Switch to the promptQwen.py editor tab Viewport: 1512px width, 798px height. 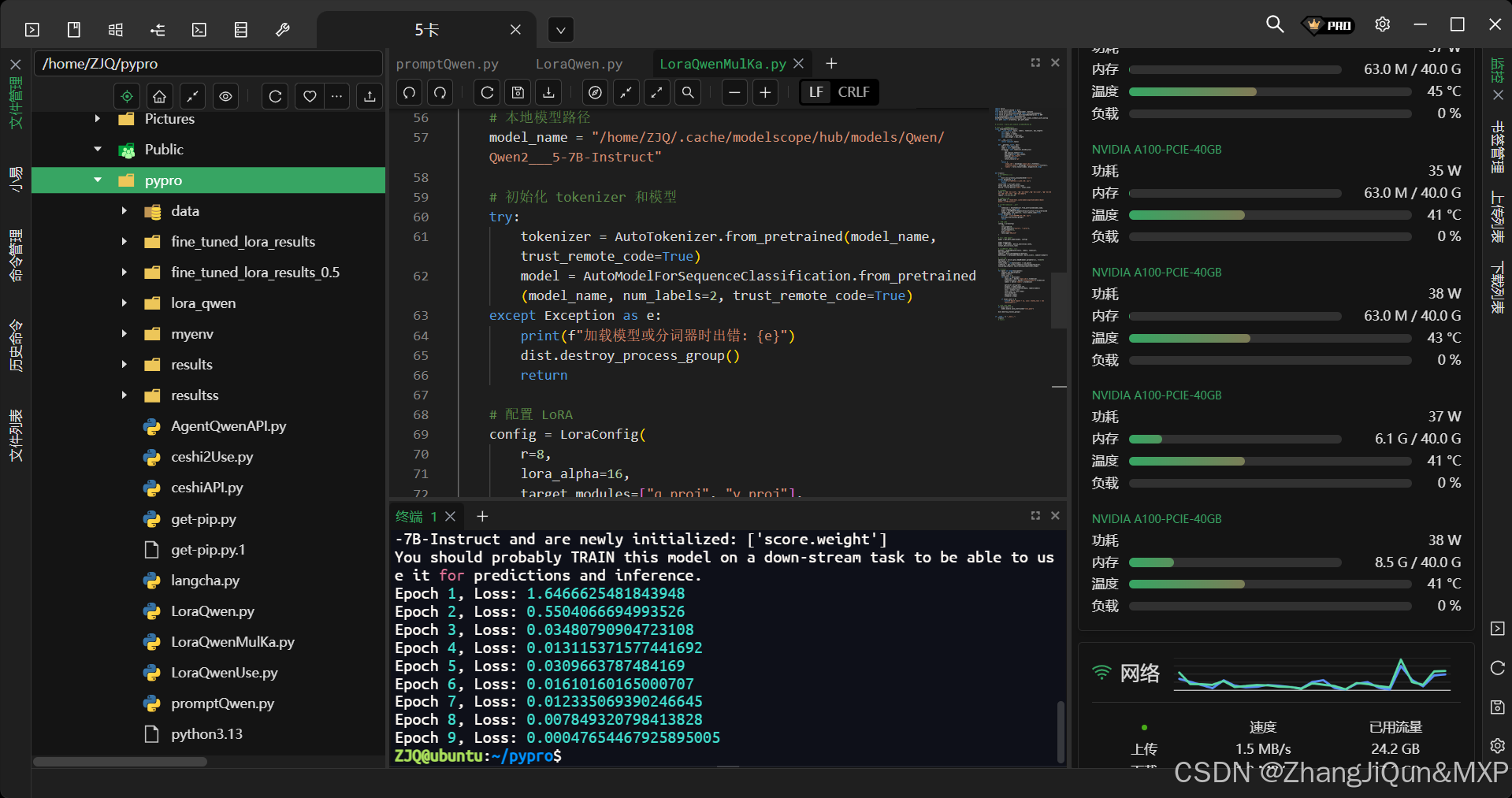coord(446,63)
